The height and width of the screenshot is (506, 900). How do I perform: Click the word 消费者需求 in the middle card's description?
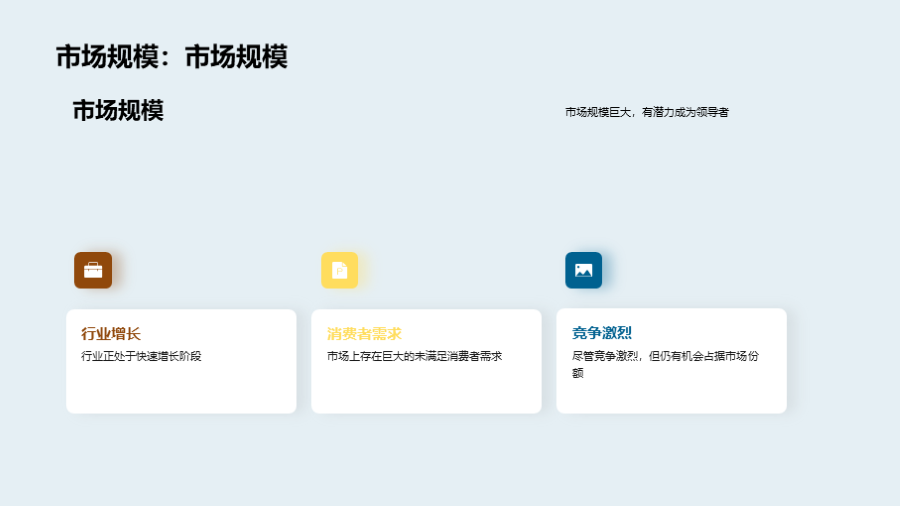click(474, 356)
